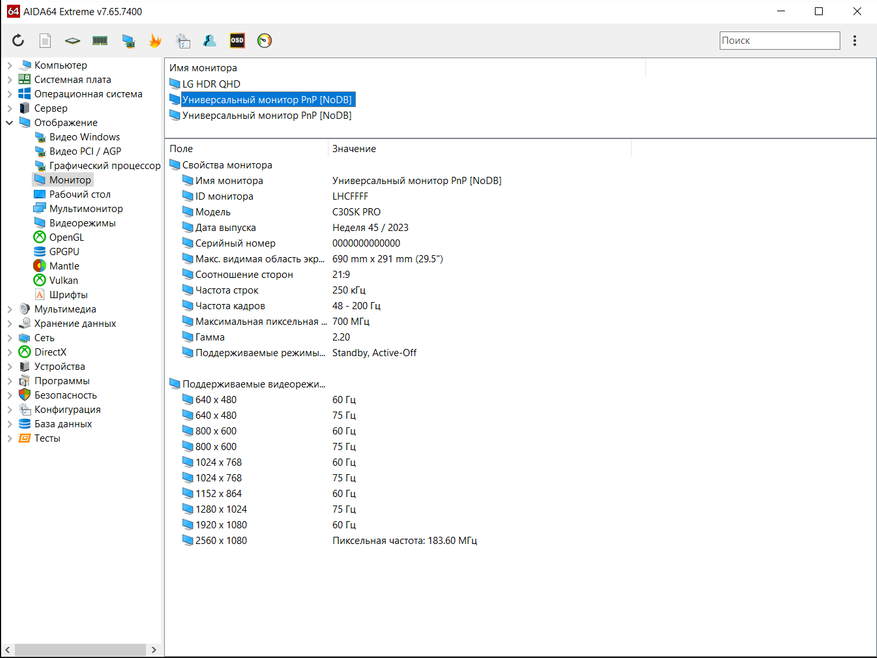Click the green memory module toolbar icon

click(100, 41)
